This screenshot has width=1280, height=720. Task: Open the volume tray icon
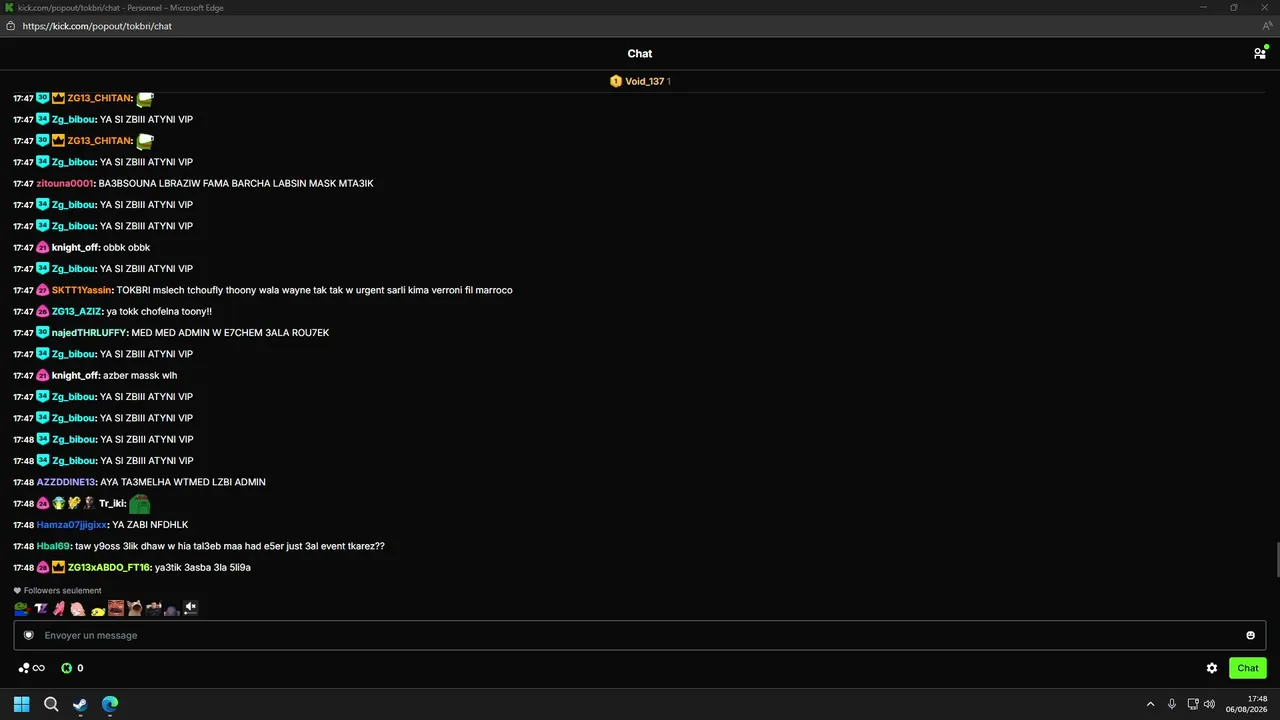(x=1210, y=704)
